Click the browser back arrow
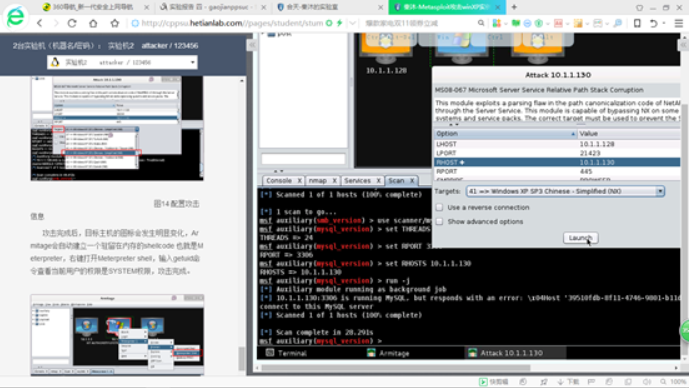 pyautogui.click(x=40, y=23)
